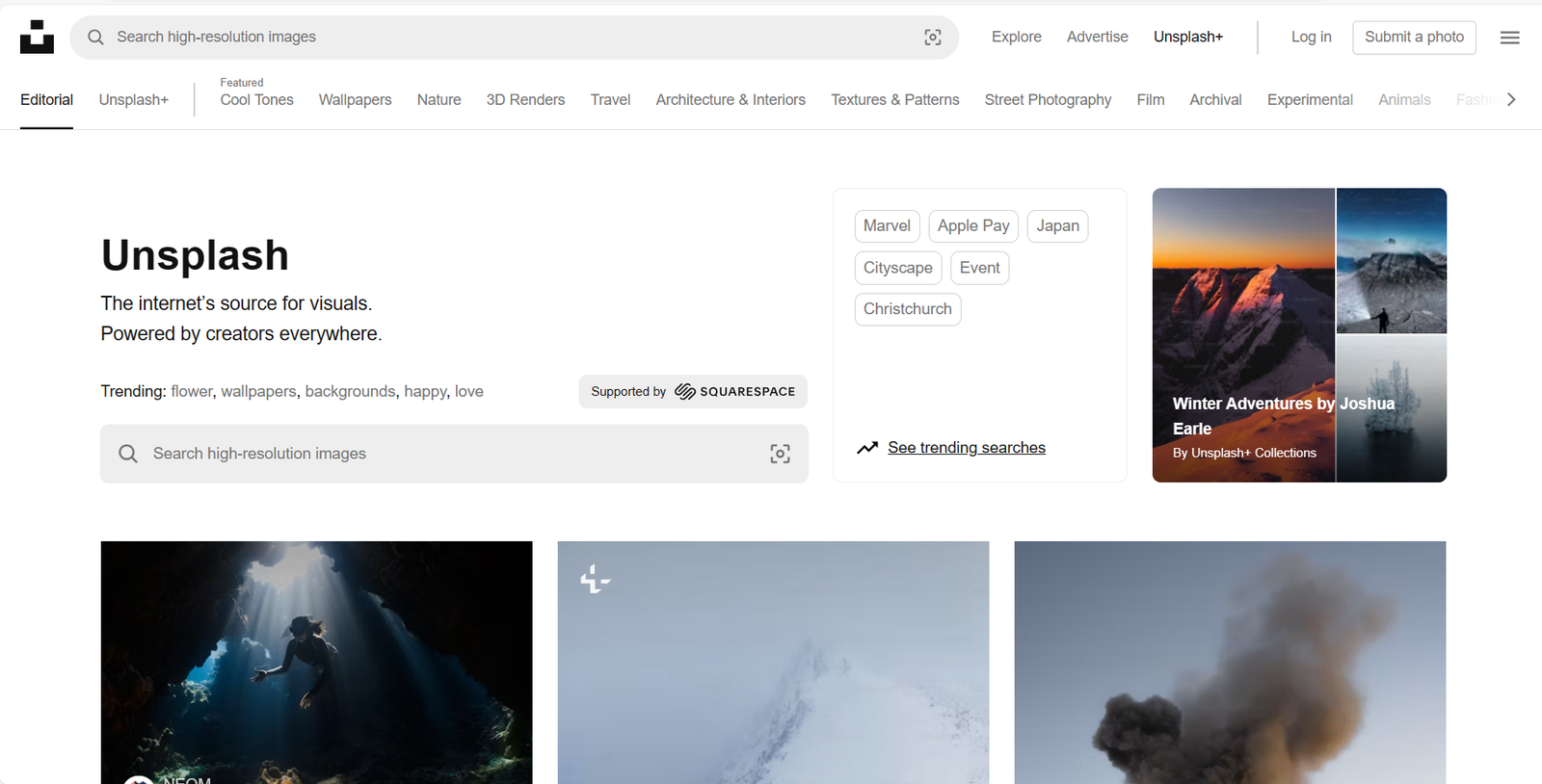Open the Winter Adventures collection card
1542x784 pixels.
pyautogui.click(x=1298, y=335)
